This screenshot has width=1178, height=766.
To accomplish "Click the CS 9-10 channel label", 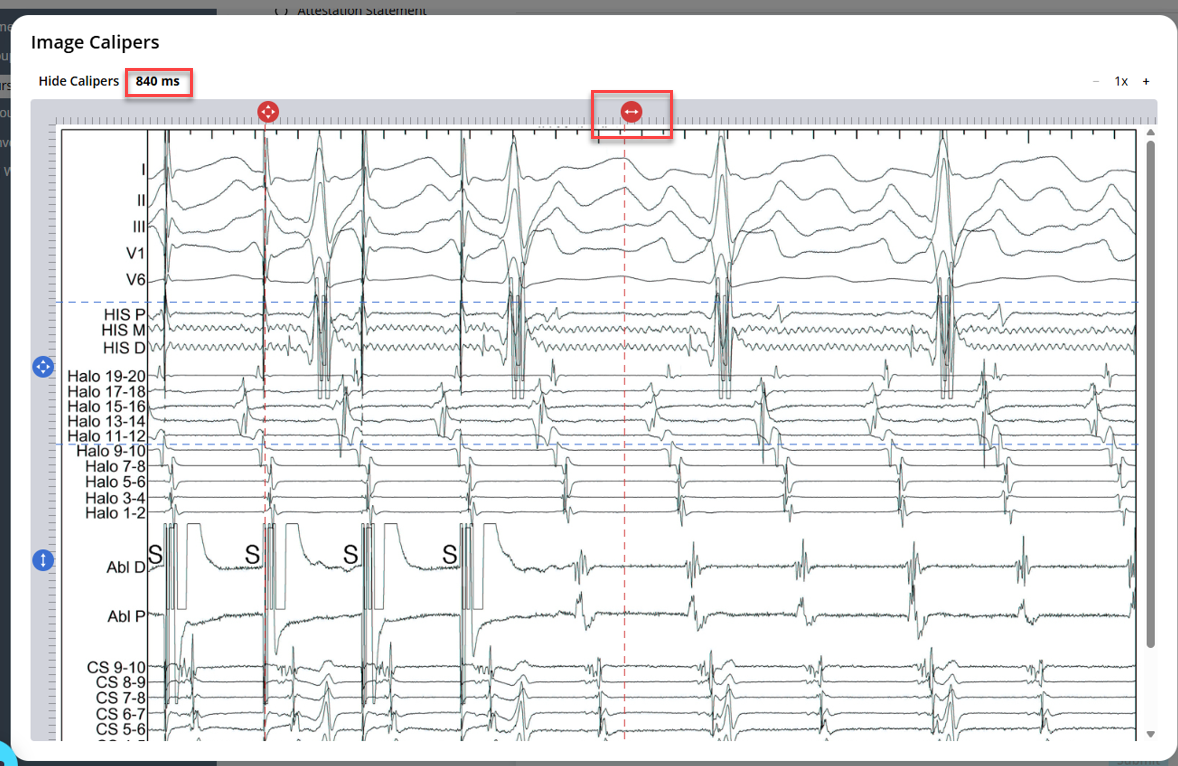I will coord(116,668).
